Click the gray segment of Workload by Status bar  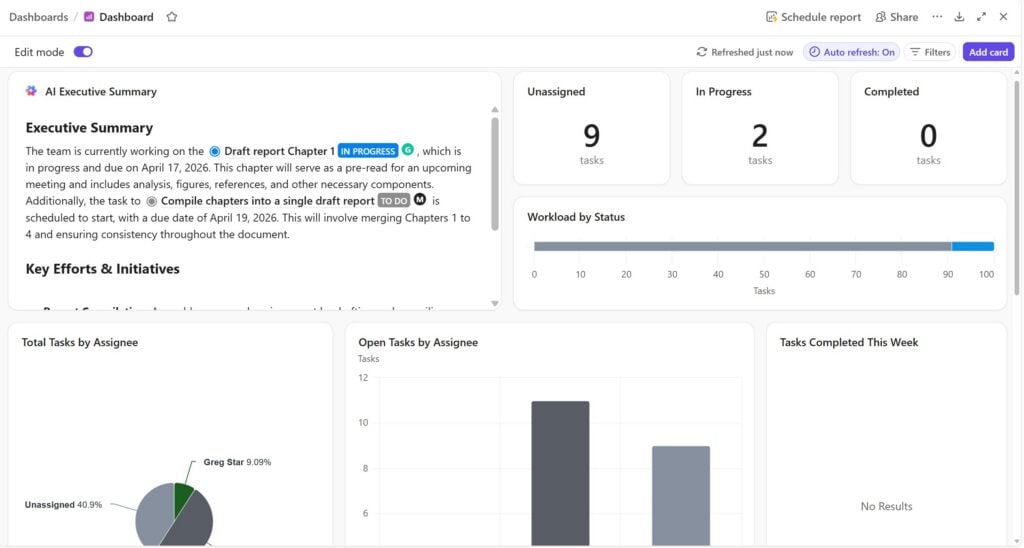[743, 246]
